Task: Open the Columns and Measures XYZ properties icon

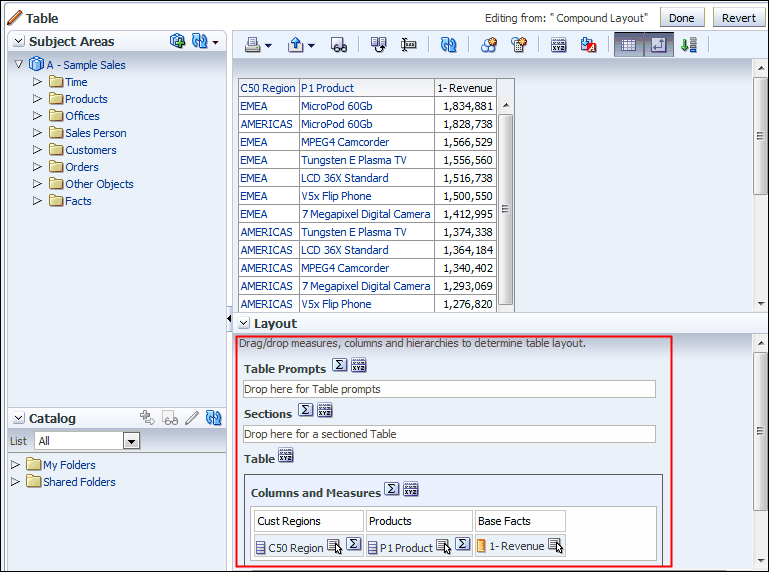Action: pyautogui.click(x=410, y=489)
